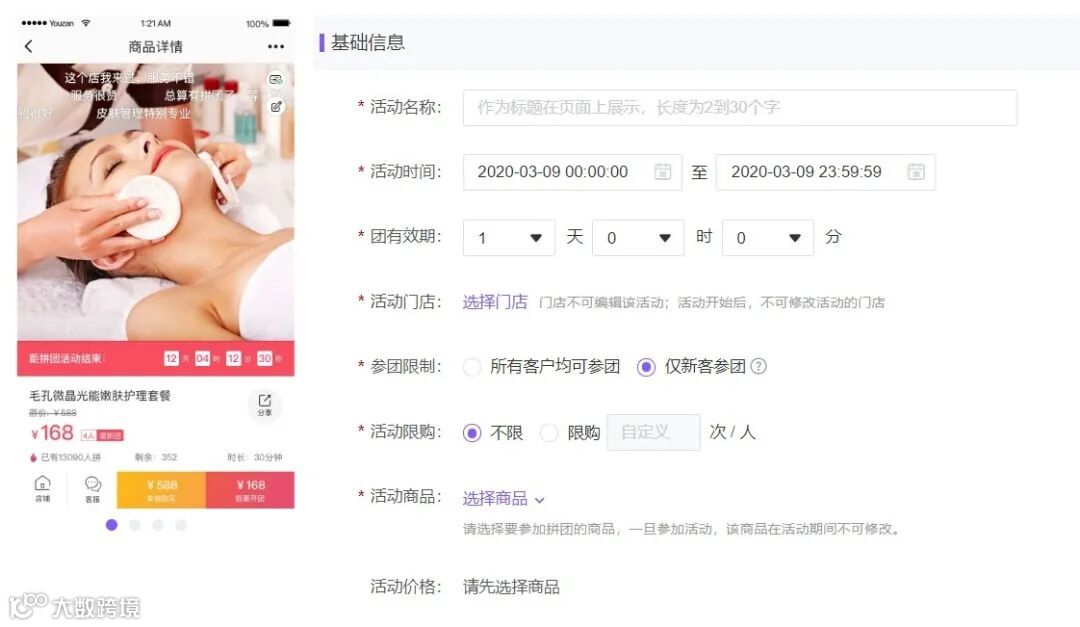Choose the 限购 purchase limit option
Image resolution: width=1080 pixels, height=627 pixels.
click(549, 433)
